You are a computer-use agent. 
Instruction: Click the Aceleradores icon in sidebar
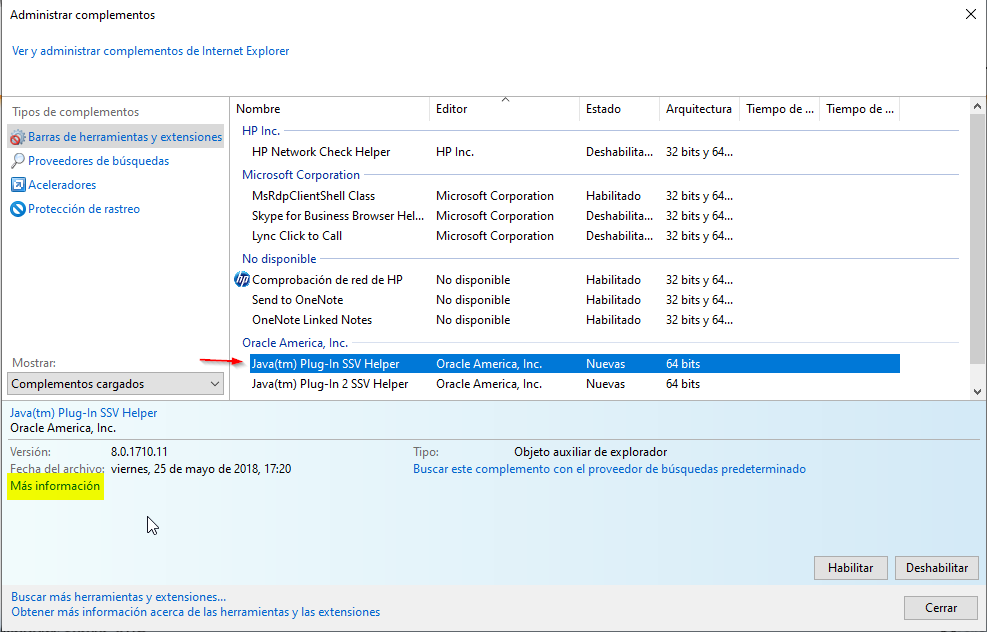point(17,185)
